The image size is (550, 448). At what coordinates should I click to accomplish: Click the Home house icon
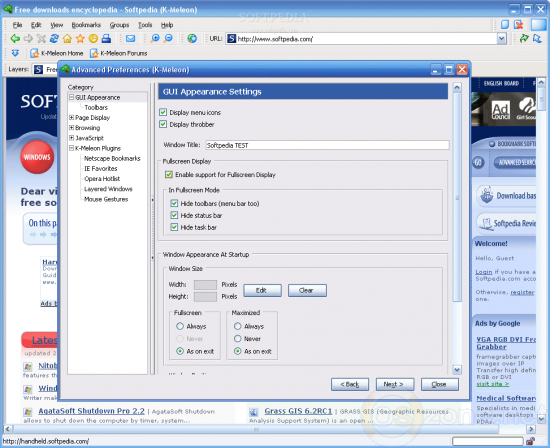[67, 39]
